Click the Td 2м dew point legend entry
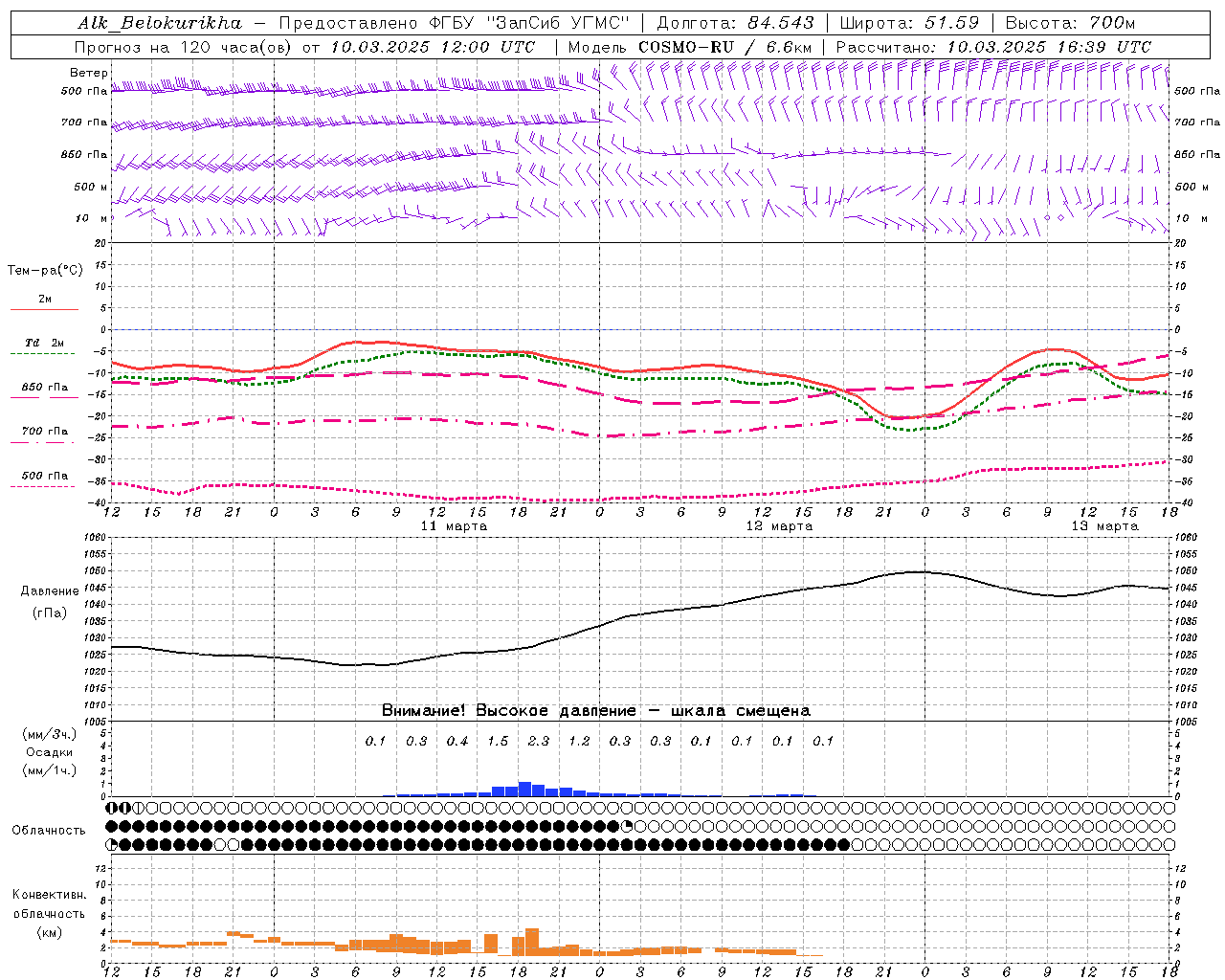 [44, 343]
